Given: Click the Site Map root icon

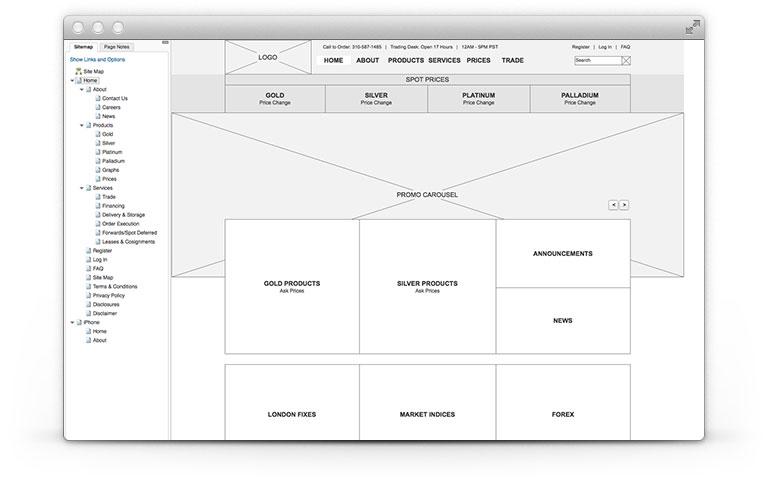Looking at the screenshot, I should pyautogui.click(x=78, y=72).
